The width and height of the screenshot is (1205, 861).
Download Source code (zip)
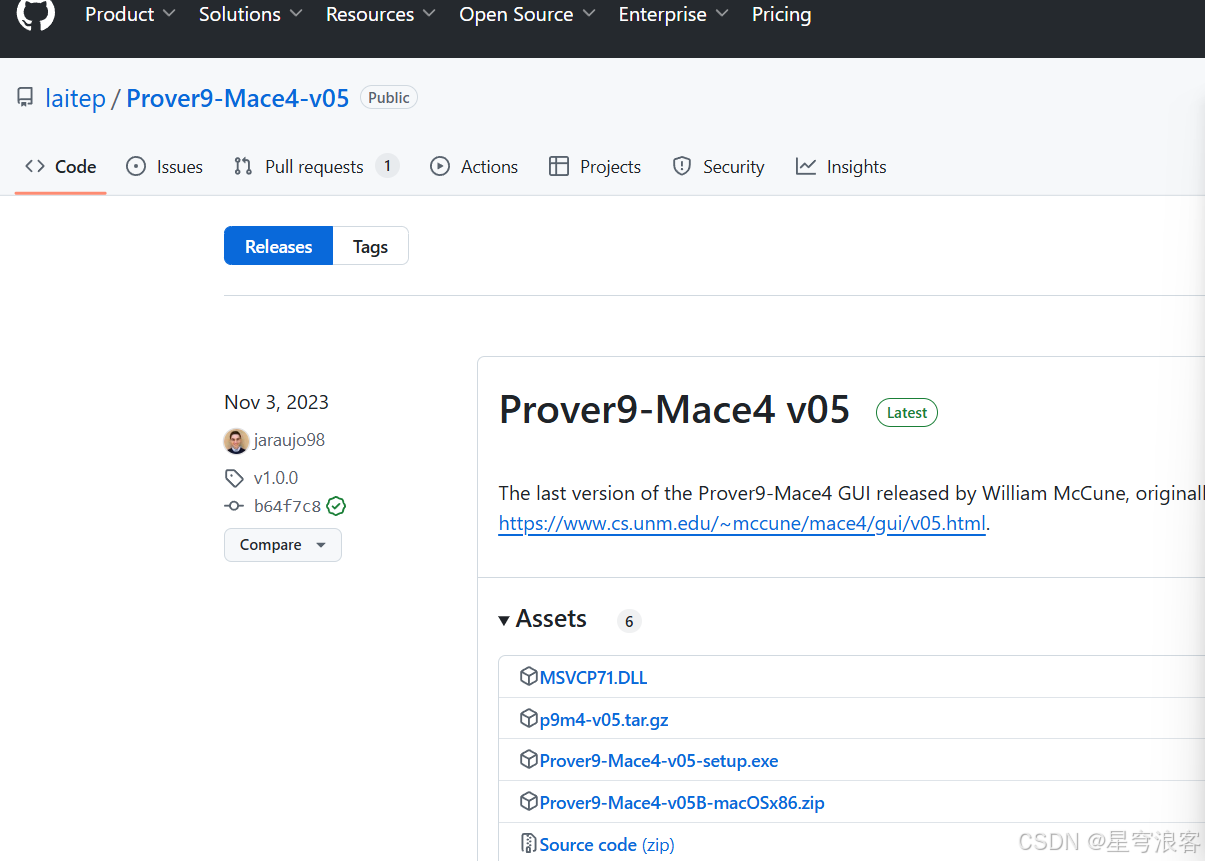(x=607, y=845)
